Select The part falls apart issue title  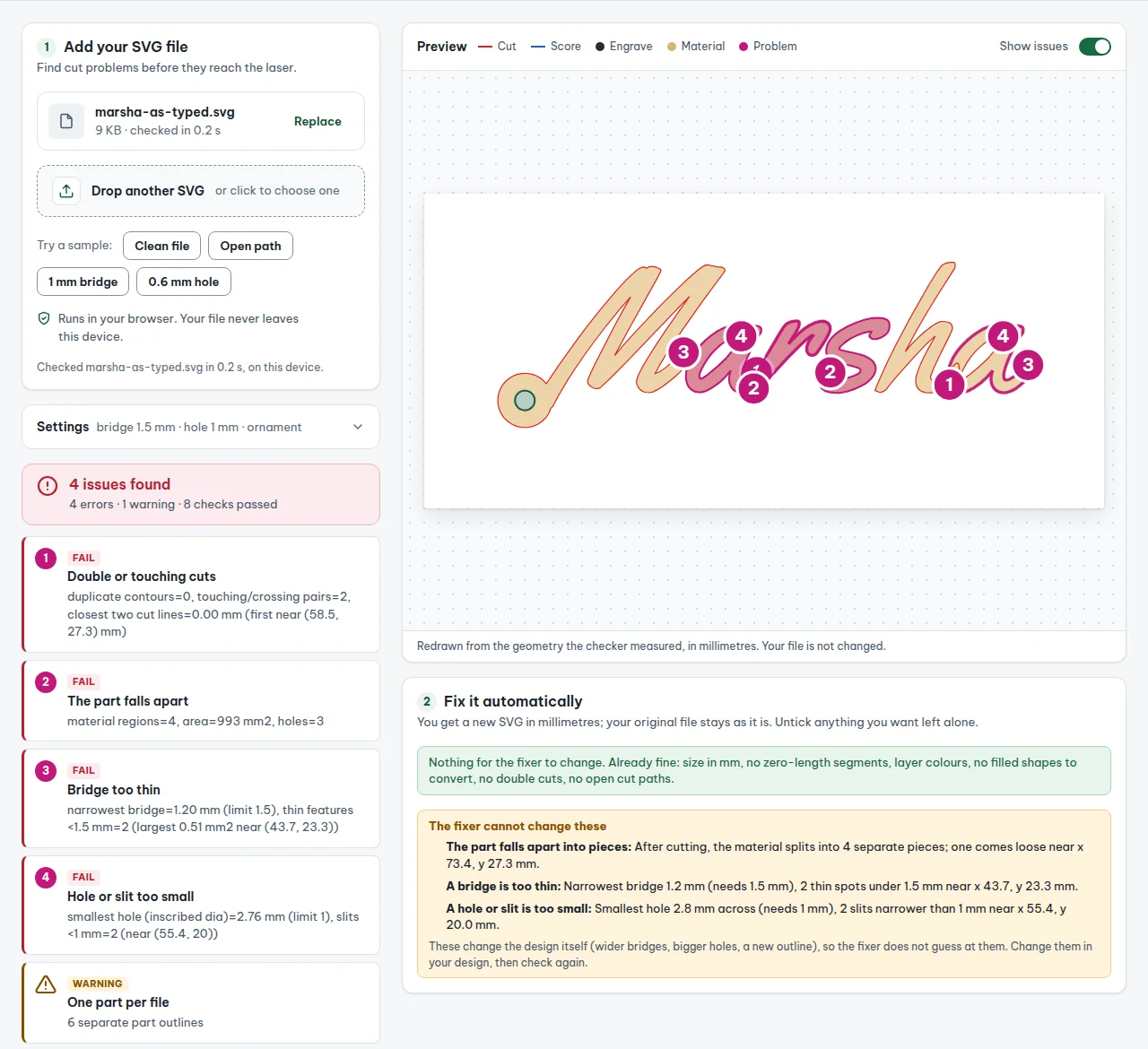coord(128,701)
